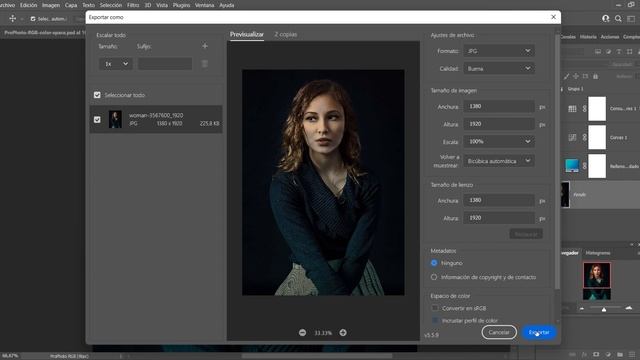Click the gradient fill layer thumbnail
640x360 pixels.
572,166
